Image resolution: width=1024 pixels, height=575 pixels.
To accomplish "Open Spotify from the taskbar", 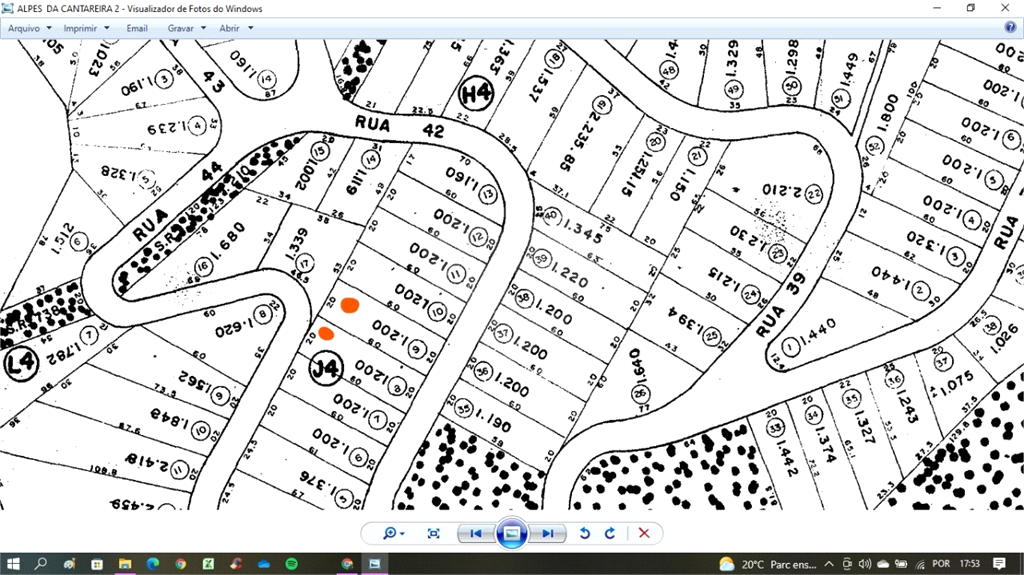I will 292,564.
